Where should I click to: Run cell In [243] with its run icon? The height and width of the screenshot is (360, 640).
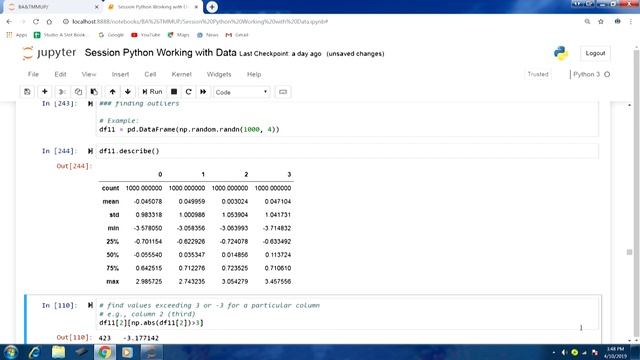pos(90,104)
